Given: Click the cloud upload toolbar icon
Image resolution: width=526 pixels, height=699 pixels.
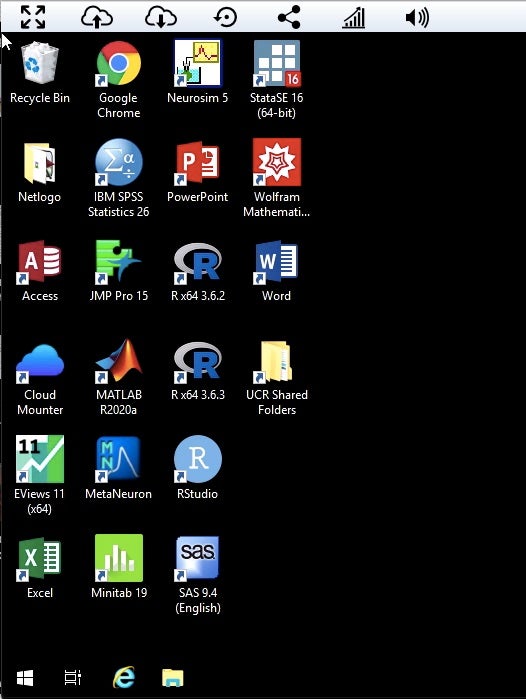Looking at the screenshot, I should click(97, 17).
